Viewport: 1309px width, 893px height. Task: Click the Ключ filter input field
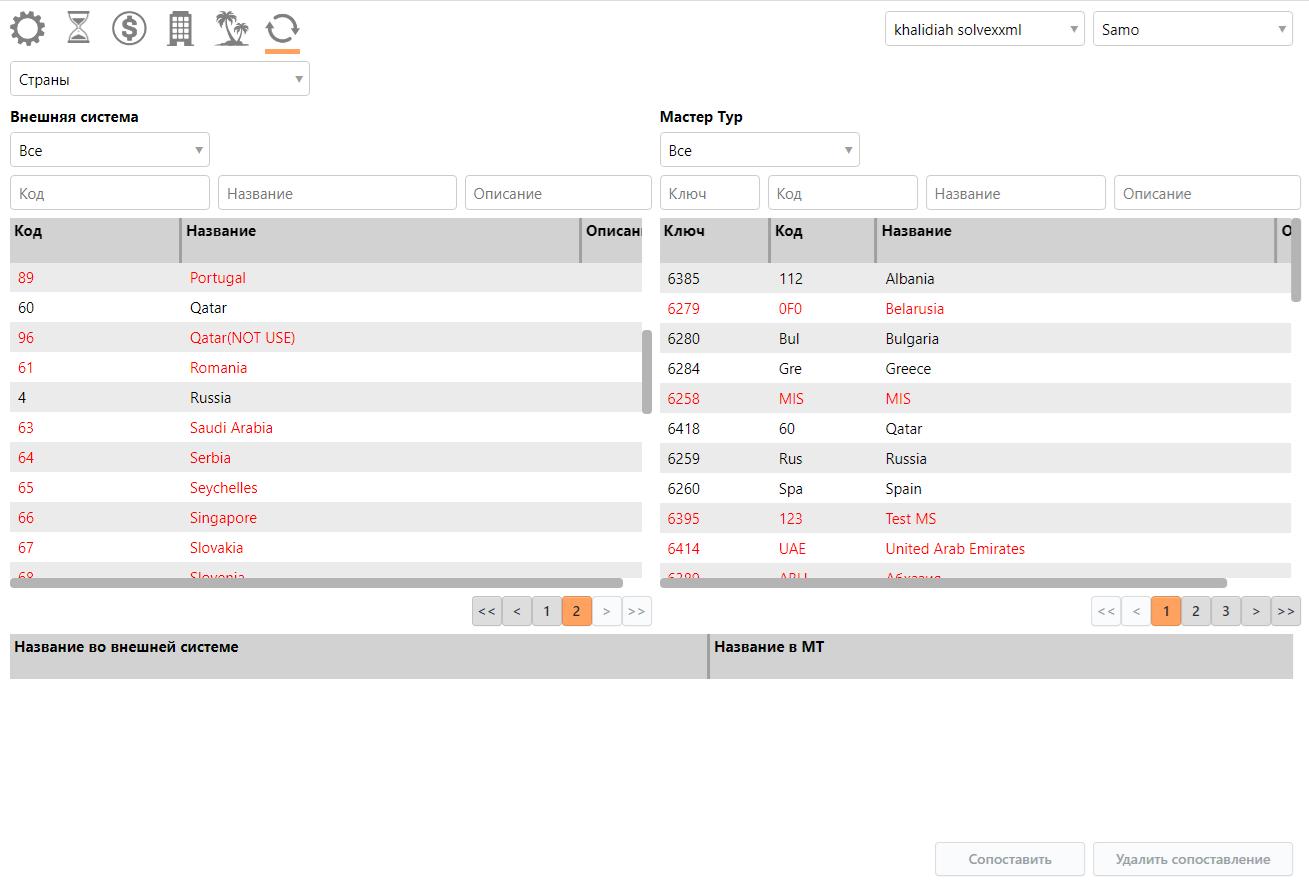pos(709,193)
